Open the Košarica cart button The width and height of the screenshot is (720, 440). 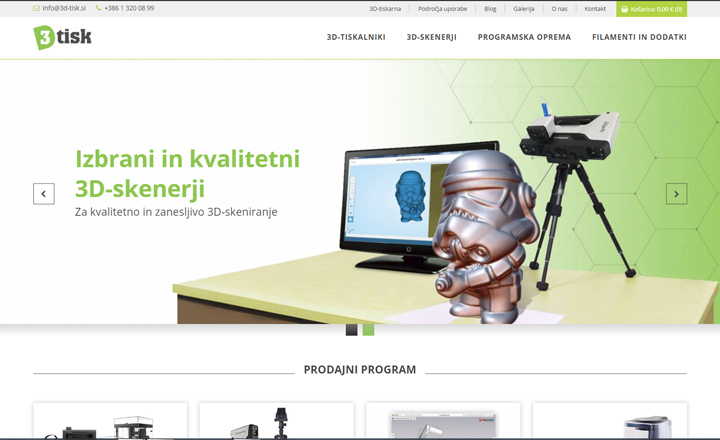[652, 9]
